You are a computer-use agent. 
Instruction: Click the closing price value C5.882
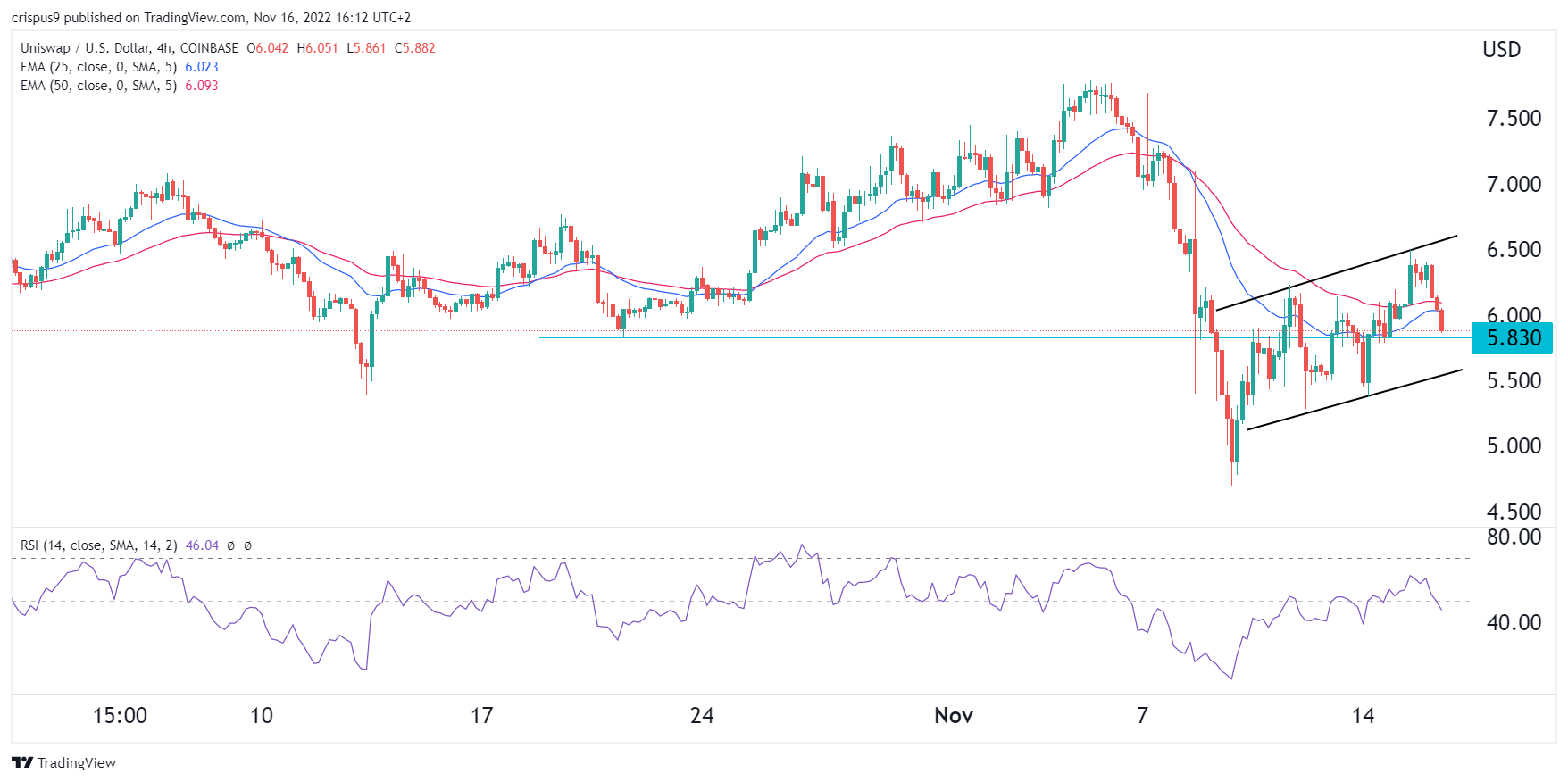(x=415, y=48)
